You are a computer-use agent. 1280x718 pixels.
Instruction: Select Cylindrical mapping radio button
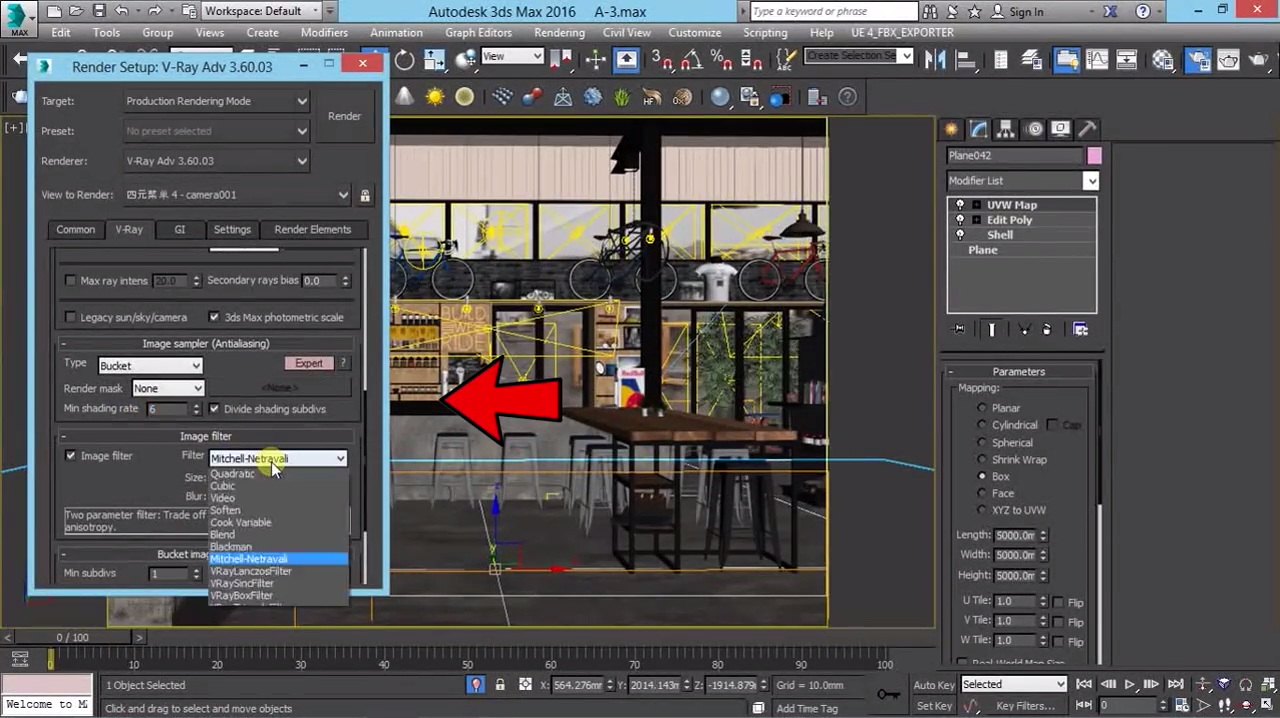(x=982, y=425)
